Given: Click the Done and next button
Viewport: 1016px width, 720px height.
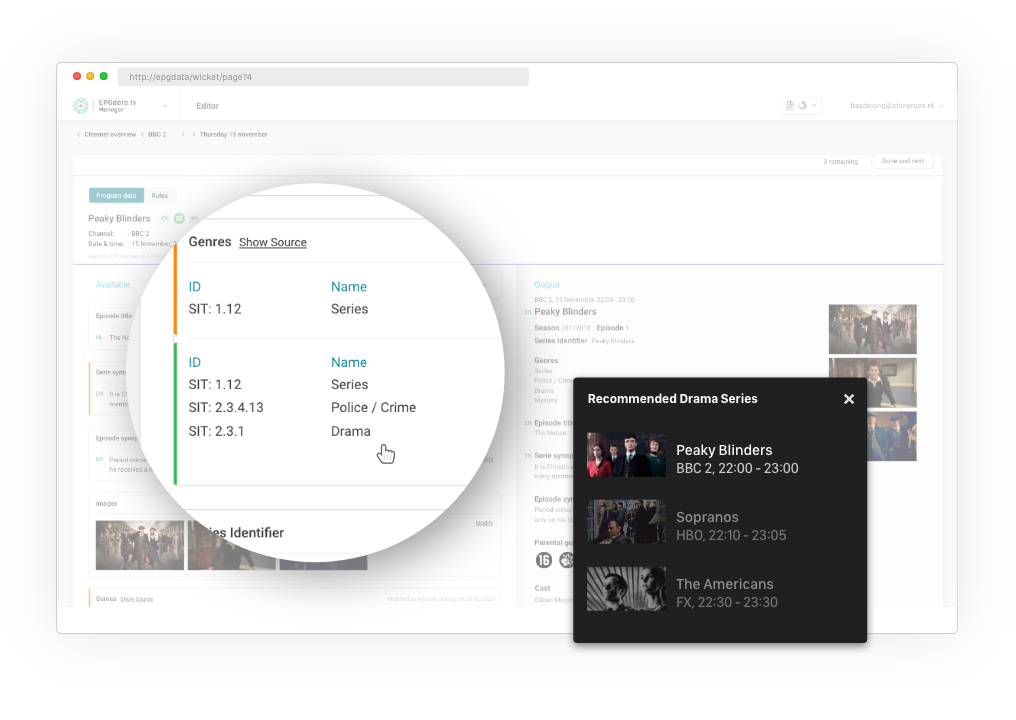Looking at the screenshot, I should [903, 161].
